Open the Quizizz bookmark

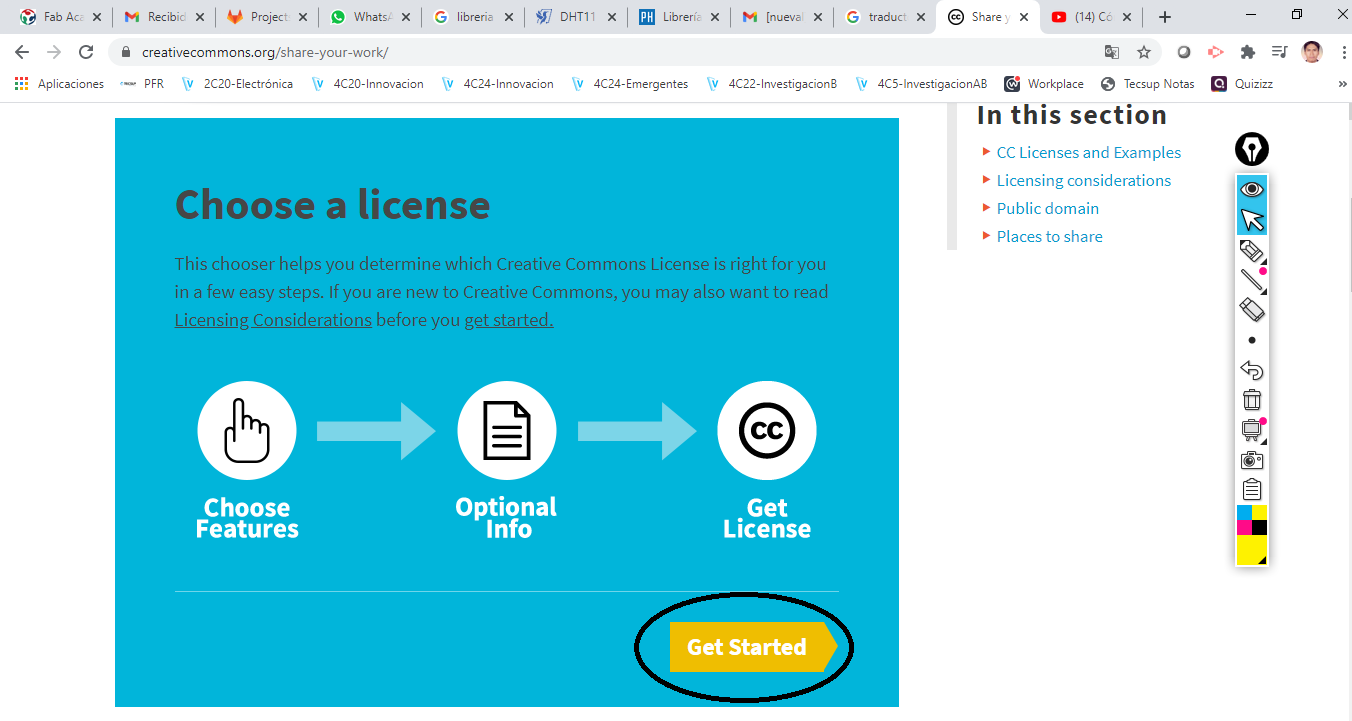[x=1243, y=84]
